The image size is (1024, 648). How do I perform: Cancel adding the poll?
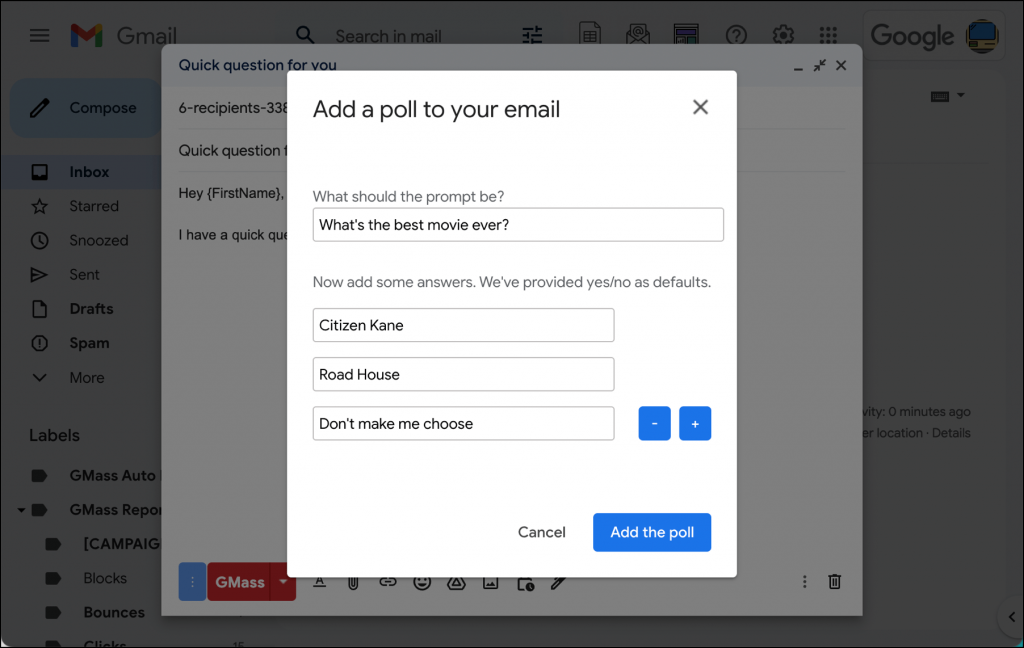coord(541,532)
